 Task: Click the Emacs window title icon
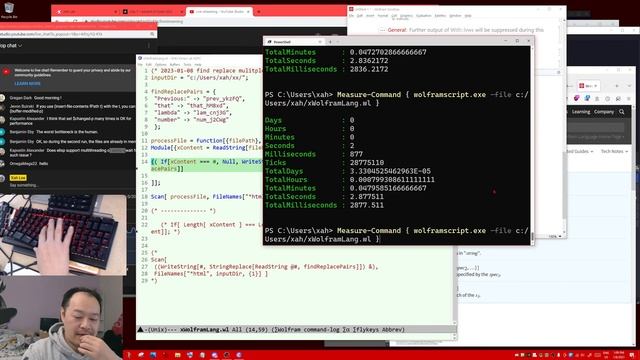pyautogui.click(x=140, y=58)
